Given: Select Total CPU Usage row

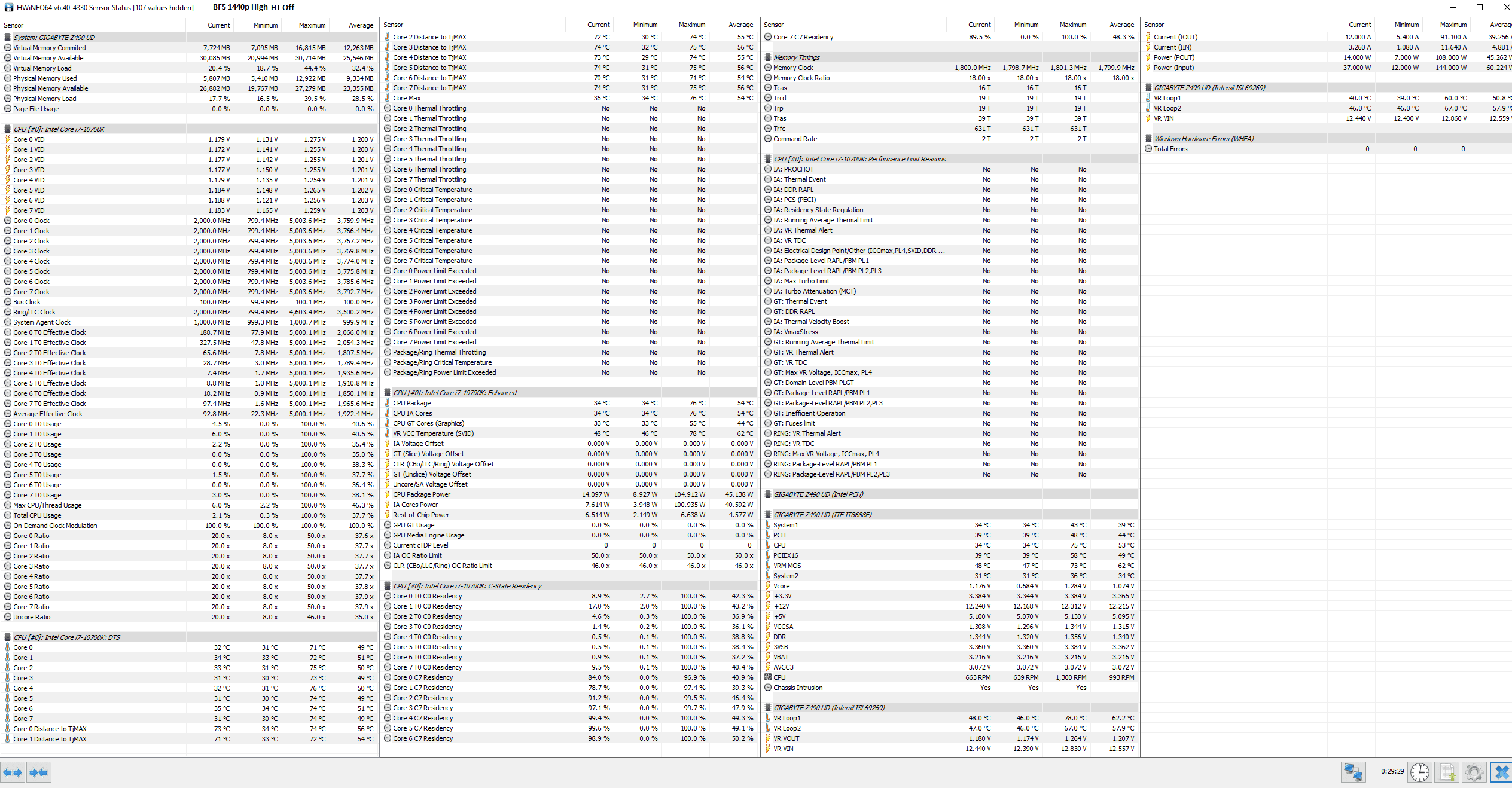Looking at the screenshot, I should coord(189,515).
